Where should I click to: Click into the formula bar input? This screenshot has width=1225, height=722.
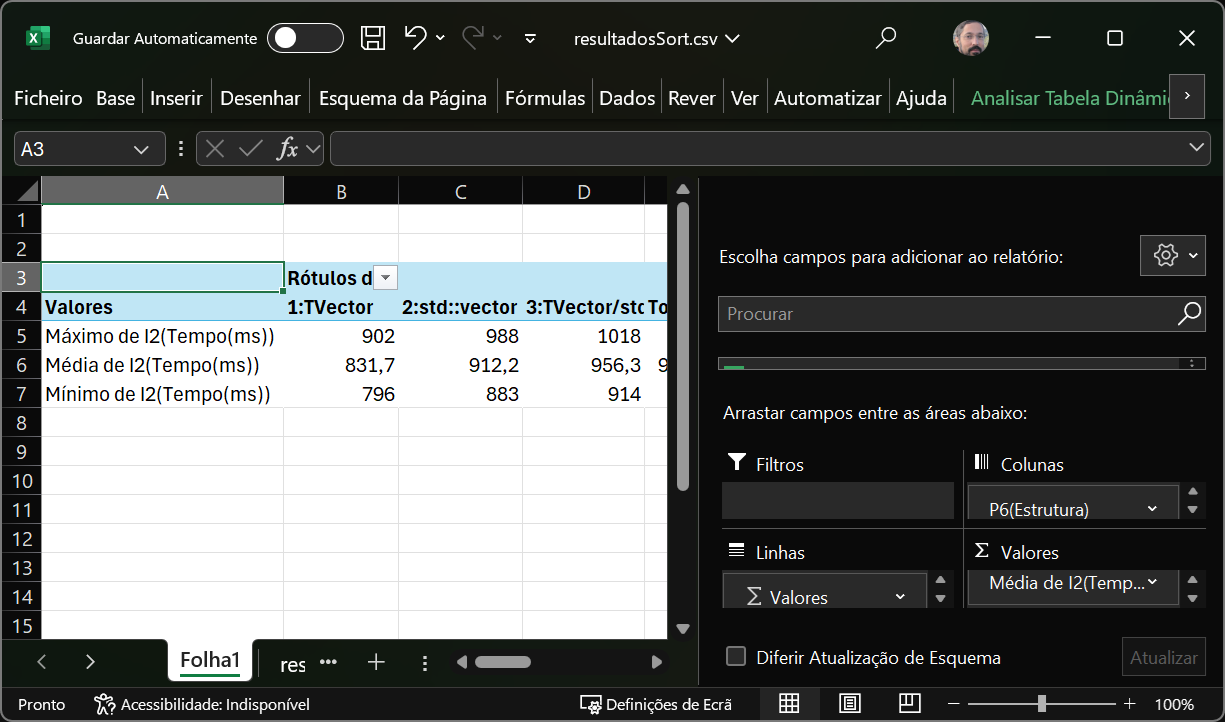click(758, 149)
